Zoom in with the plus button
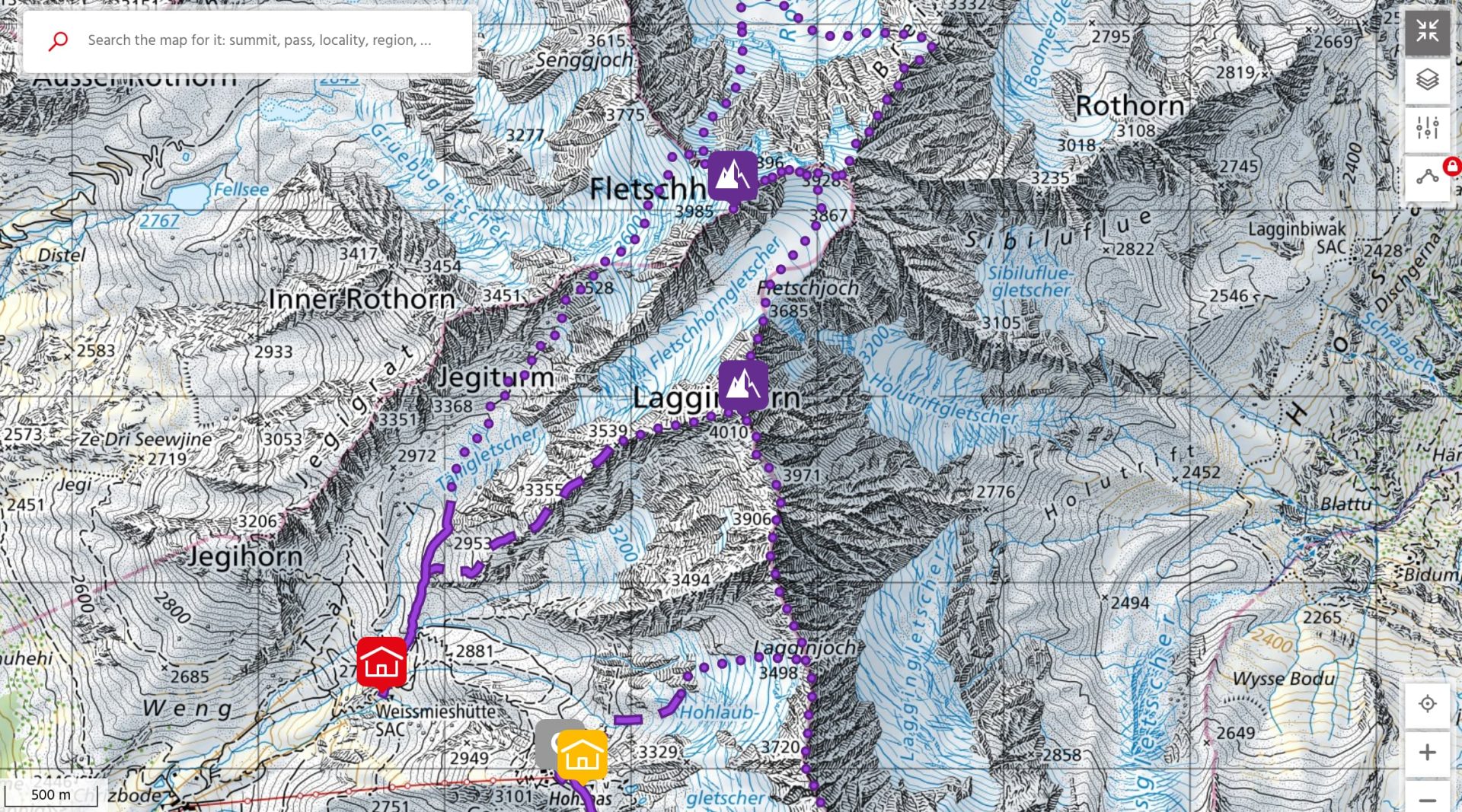Image resolution: width=1462 pixels, height=812 pixels. tap(1427, 753)
